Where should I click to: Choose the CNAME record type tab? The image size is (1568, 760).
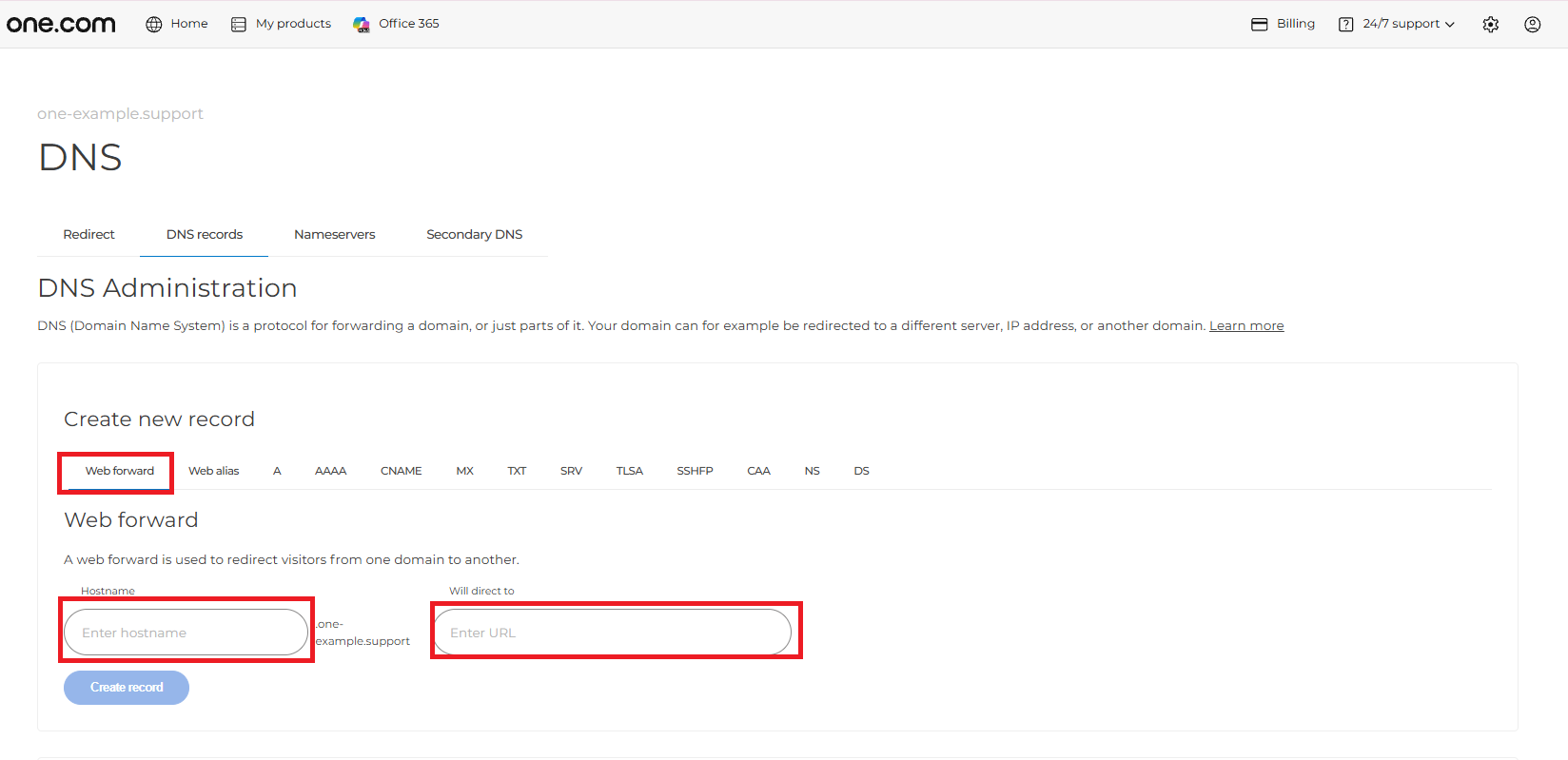[402, 471]
